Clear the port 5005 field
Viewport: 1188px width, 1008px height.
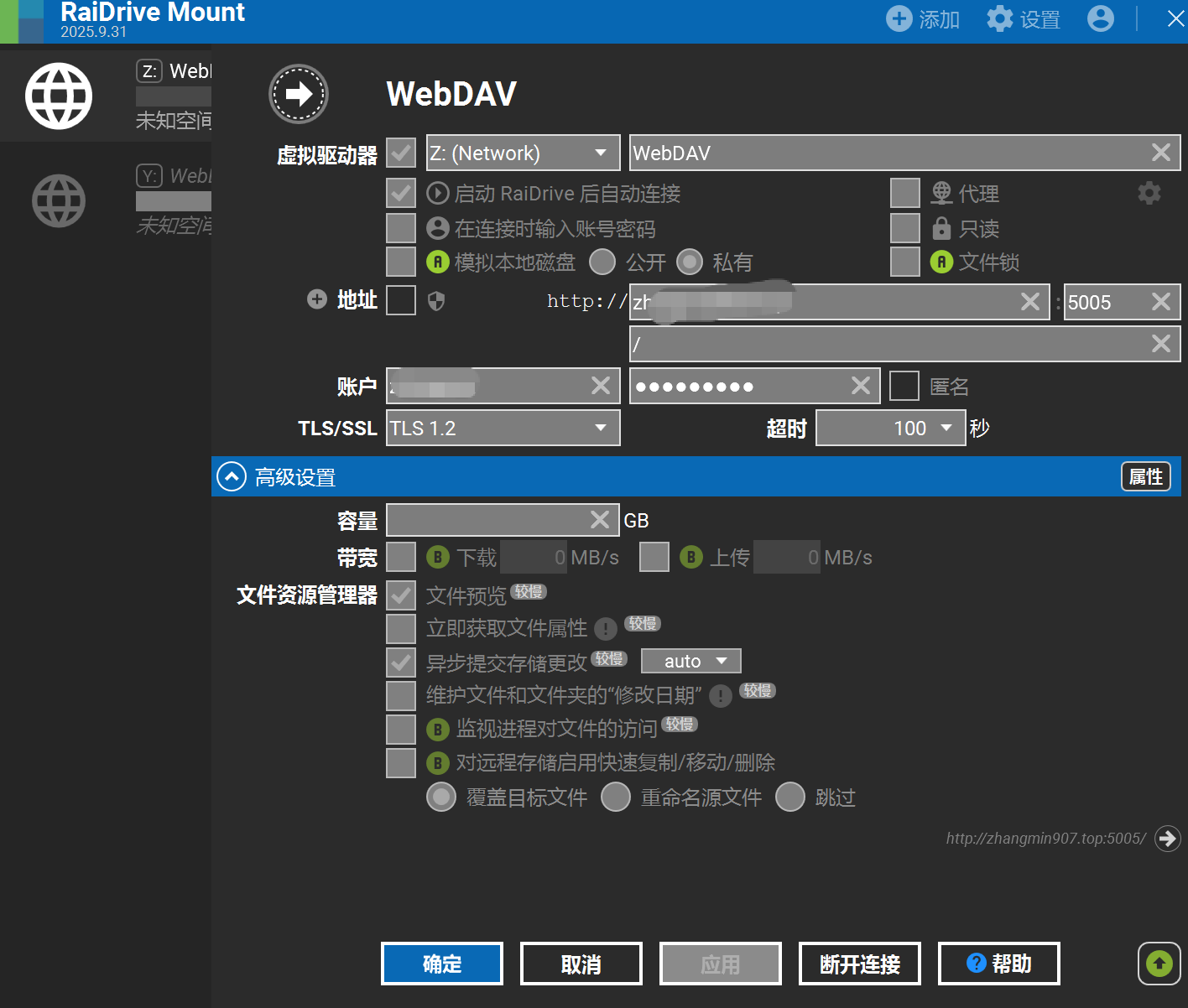pos(1161,301)
